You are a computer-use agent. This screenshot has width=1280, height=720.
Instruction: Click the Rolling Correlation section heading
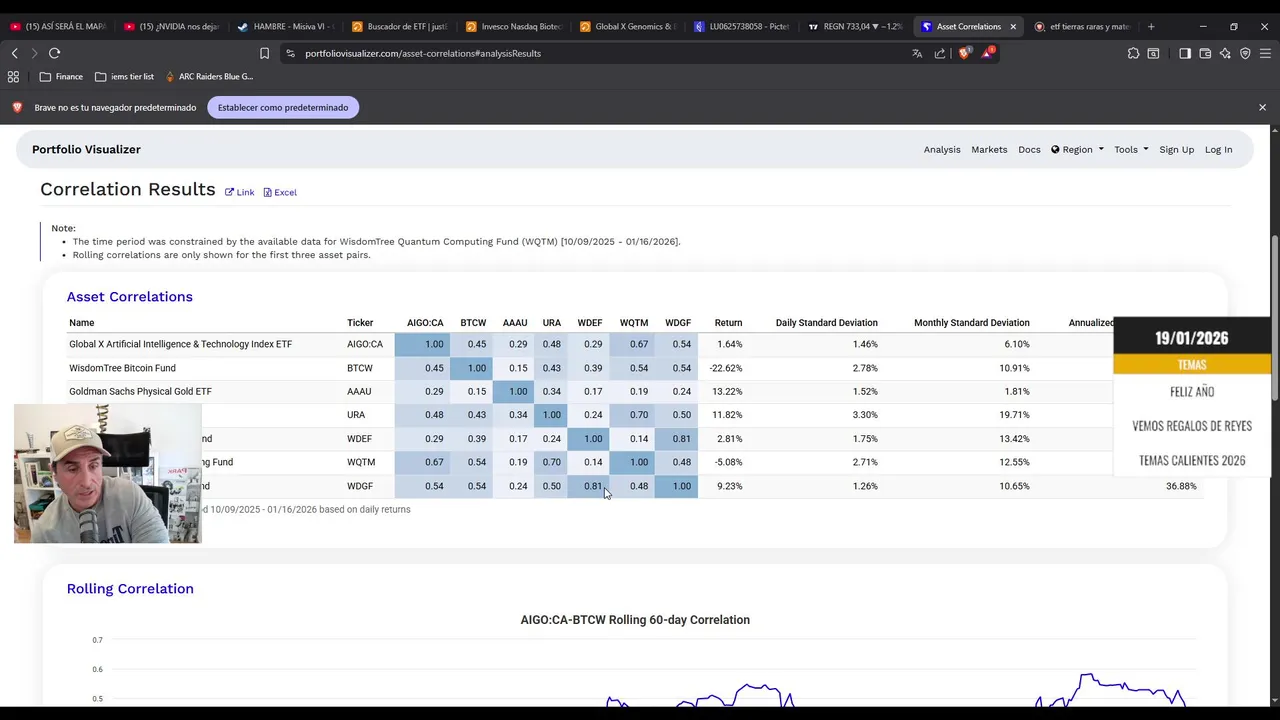(130, 589)
